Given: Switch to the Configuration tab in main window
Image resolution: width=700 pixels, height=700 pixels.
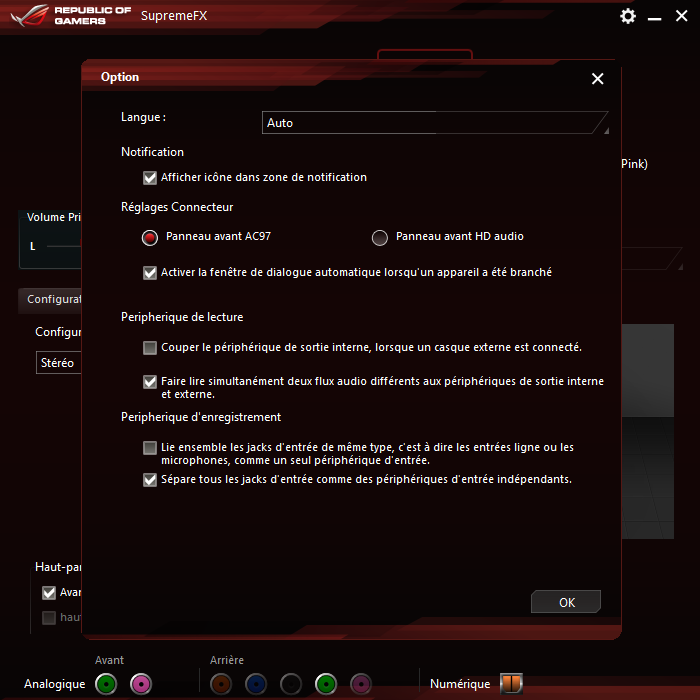Looking at the screenshot, I should (x=50, y=300).
